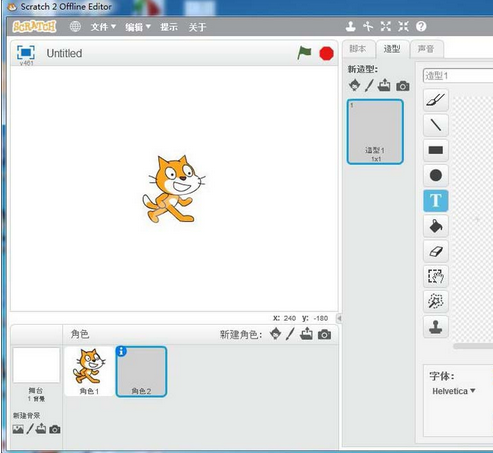Open the language globe menu
This screenshot has width=493, height=453.
75,26
